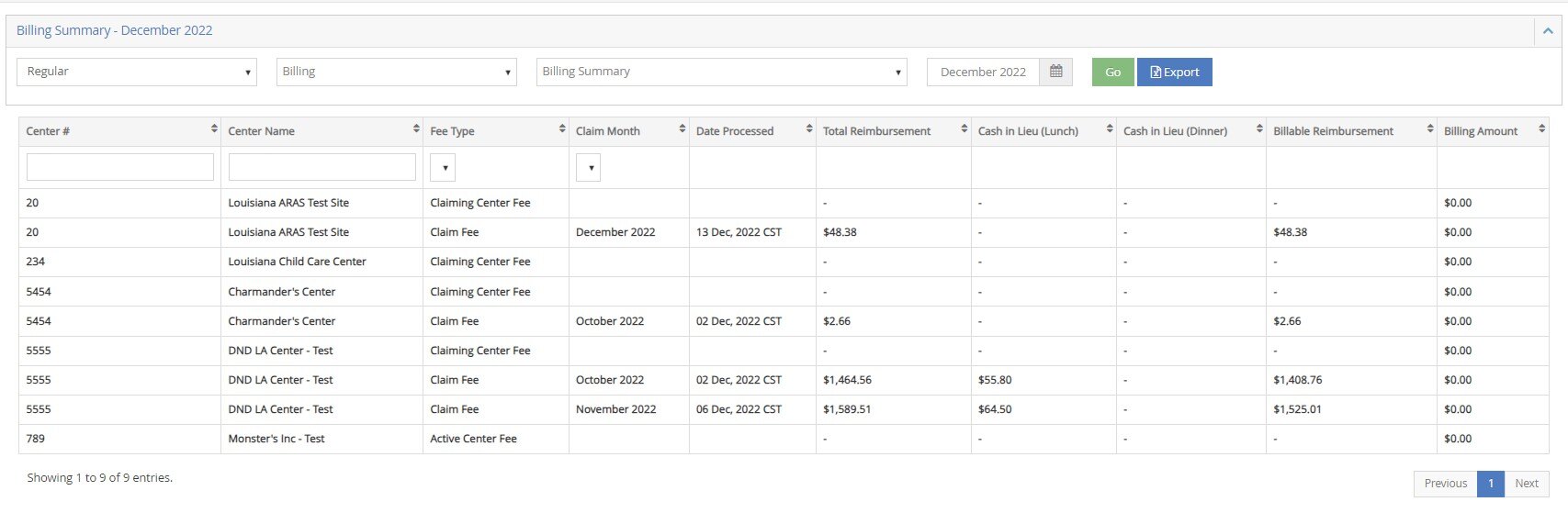Sort by Date Processed sort icon

[x=808, y=130]
